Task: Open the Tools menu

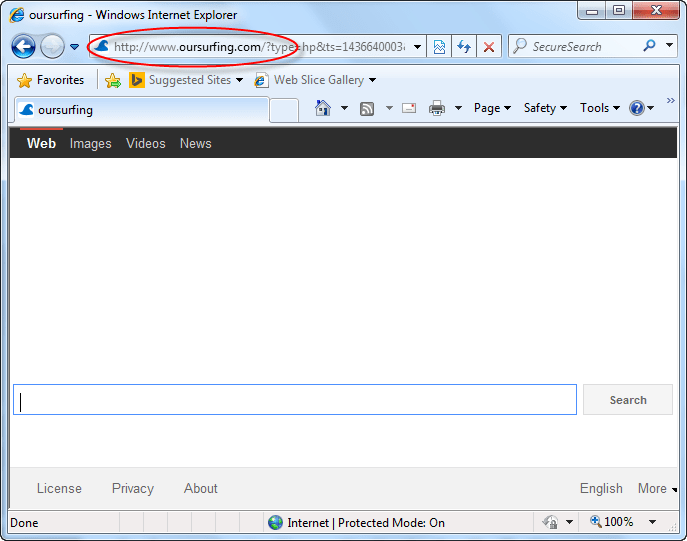Action: click(600, 108)
